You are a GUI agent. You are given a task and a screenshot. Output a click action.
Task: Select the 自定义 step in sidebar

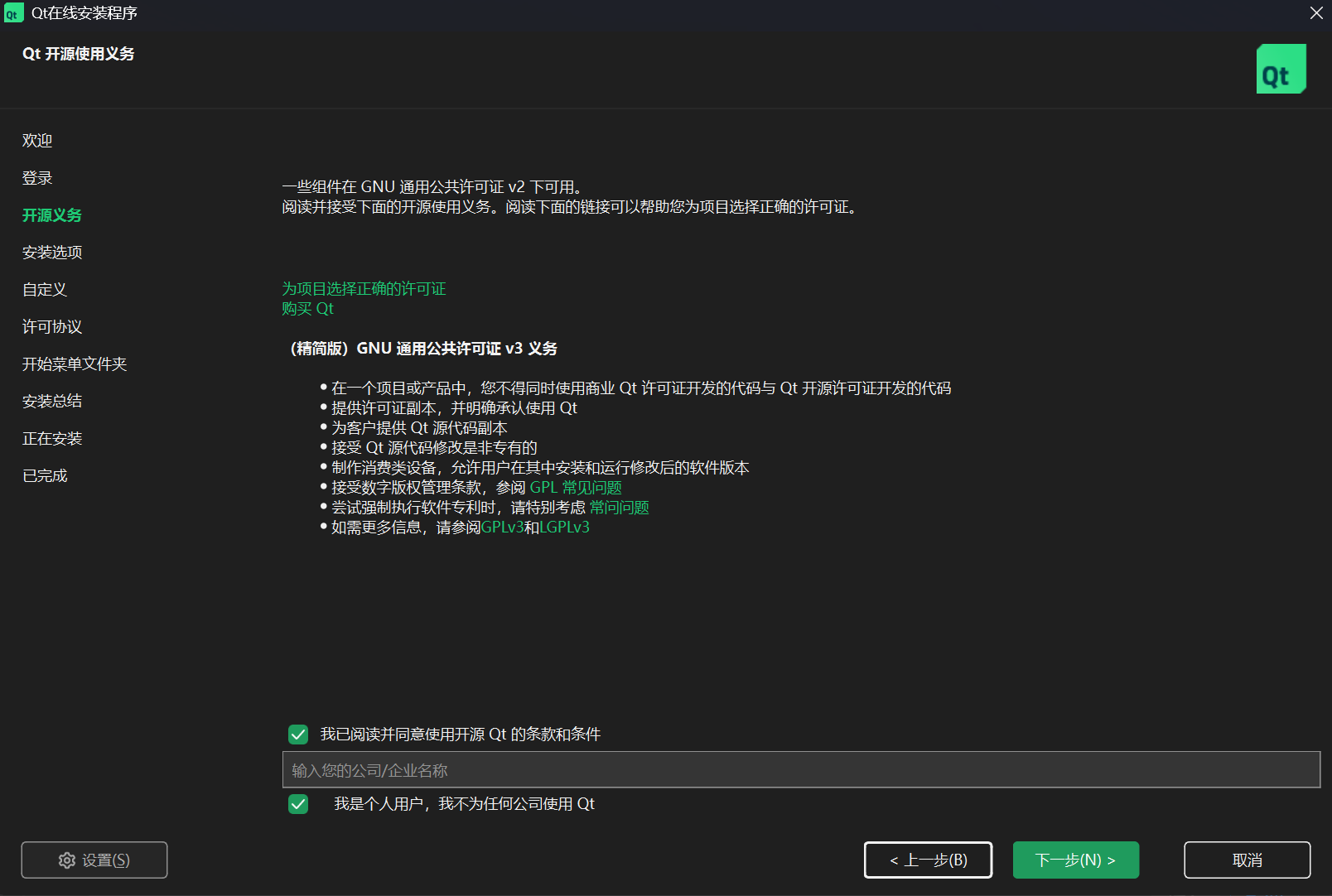[45, 290]
